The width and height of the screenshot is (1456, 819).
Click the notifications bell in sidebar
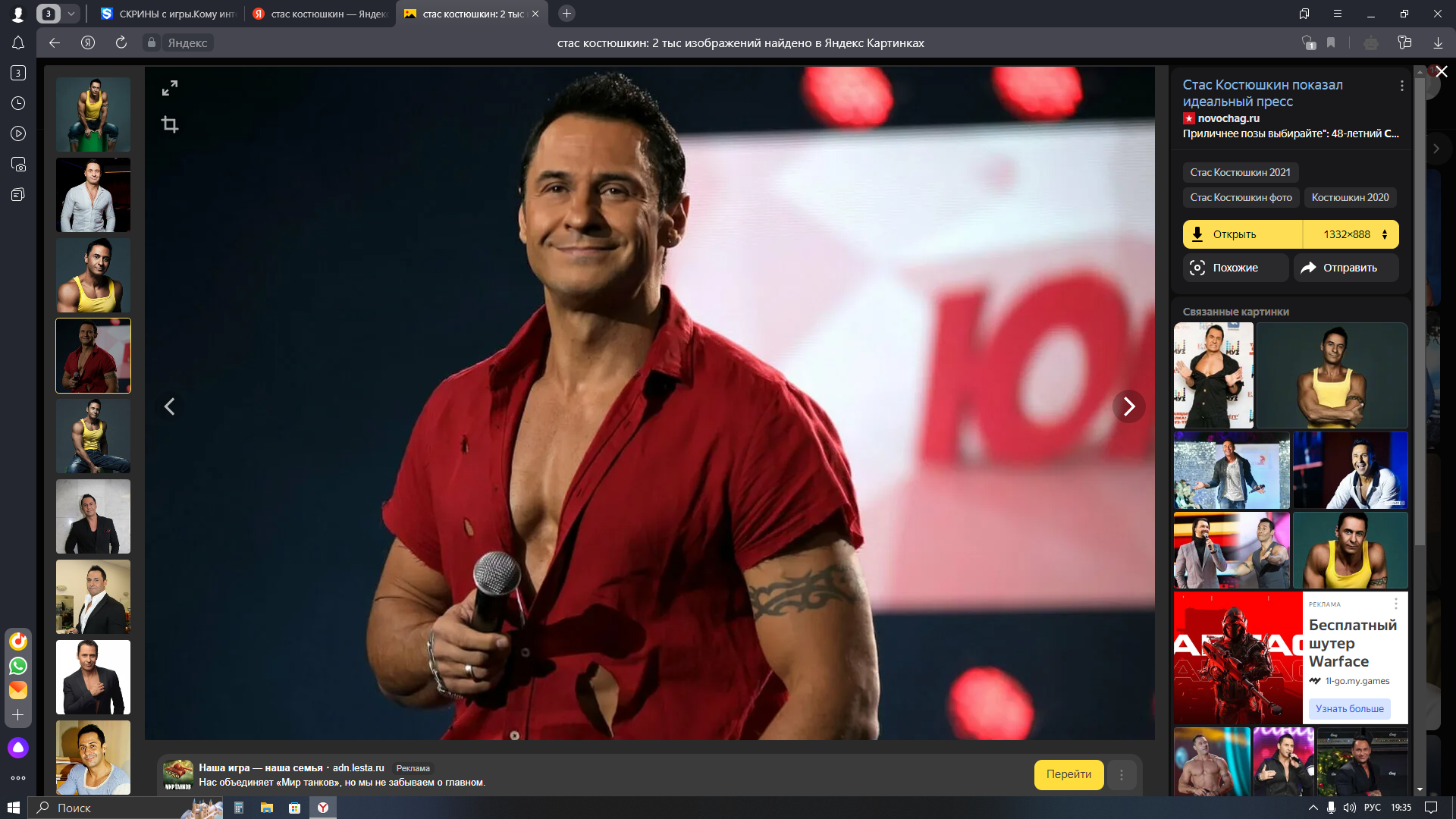pyautogui.click(x=18, y=43)
